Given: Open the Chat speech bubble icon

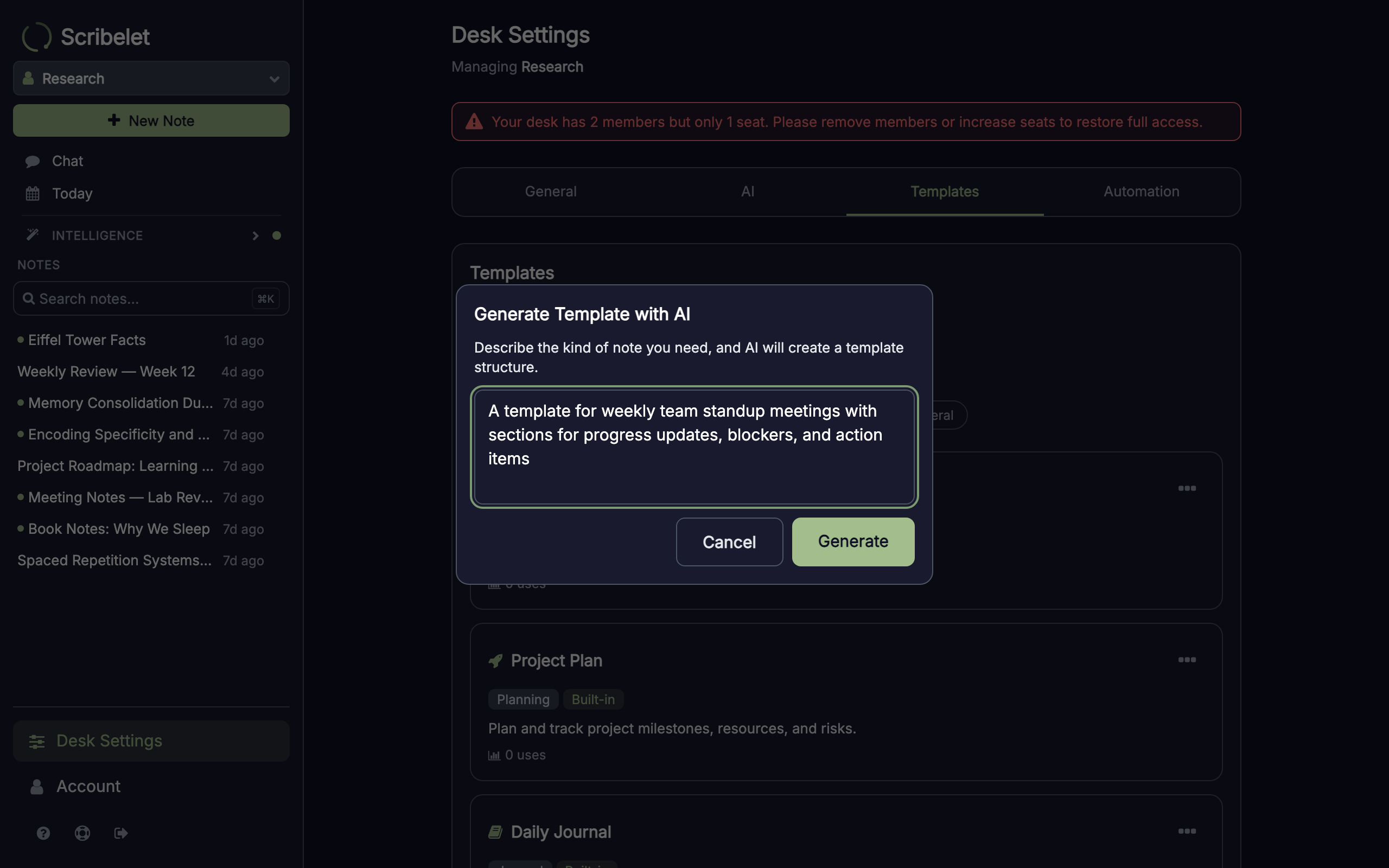Looking at the screenshot, I should click(33, 161).
